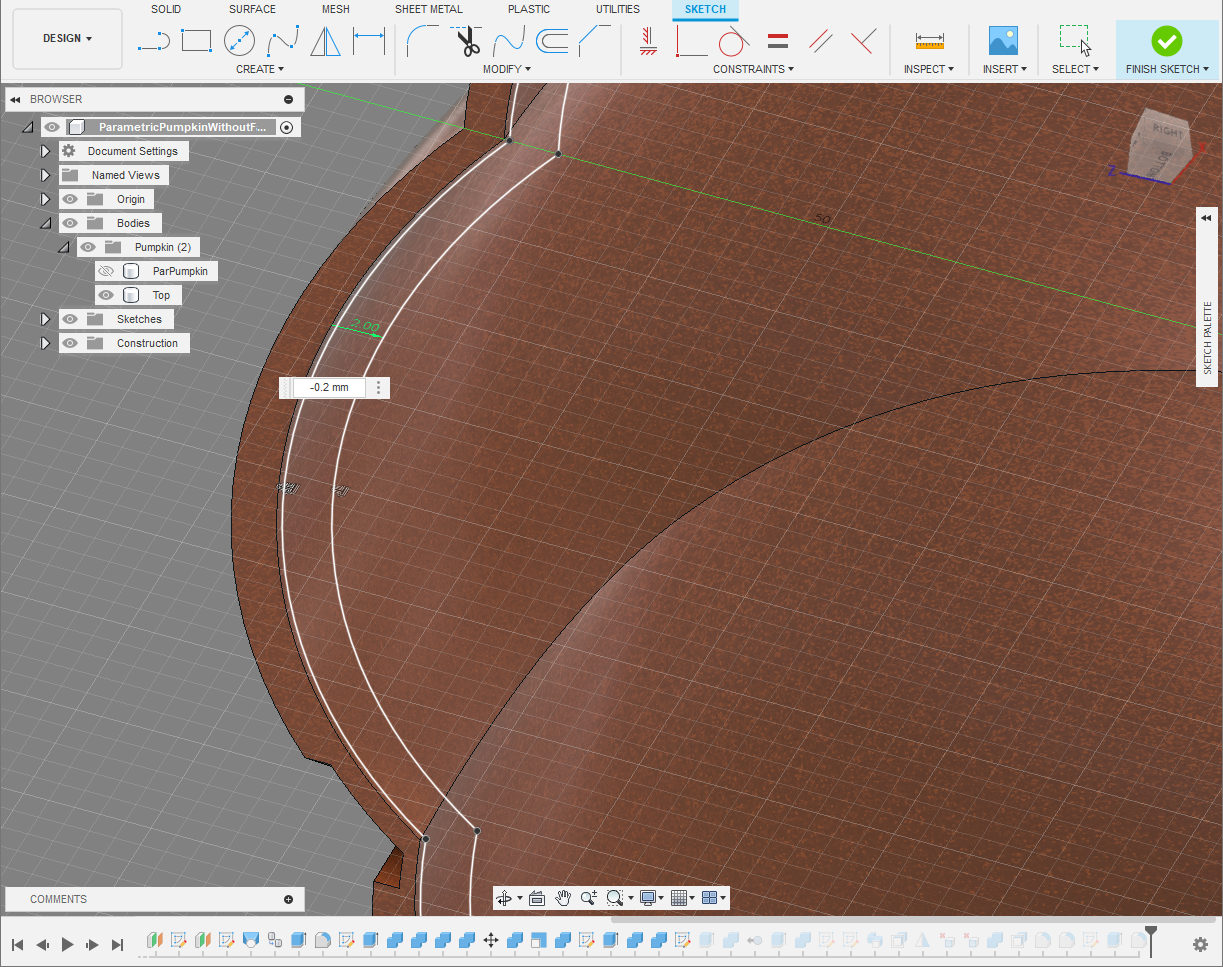Open the DESIGN workspace dropdown
This screenshot has width=1223, height=967.
(67, 38)
